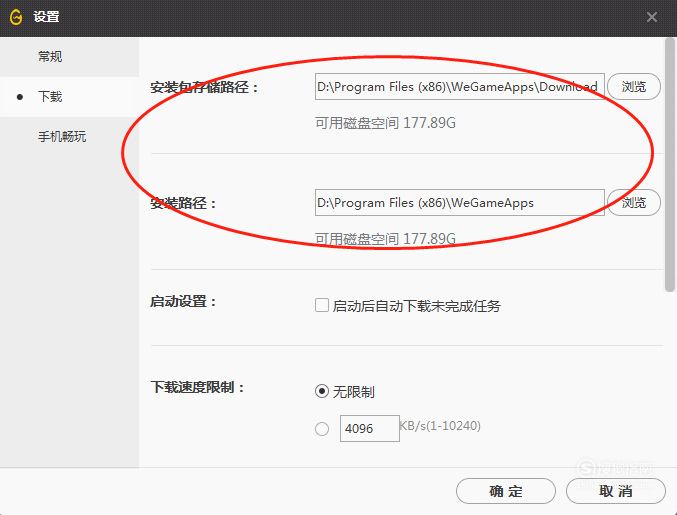Browse for the 安装路径 install folder
Image resolution: width=677 pixels, height=515 pixels.
point(633,202)
